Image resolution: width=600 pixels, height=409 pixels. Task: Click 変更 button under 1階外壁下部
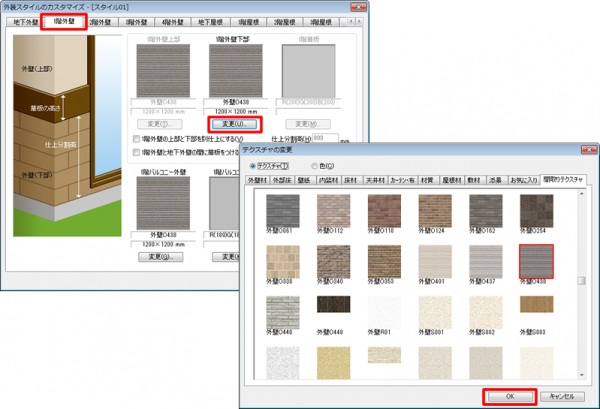click(x=231, y=123)
